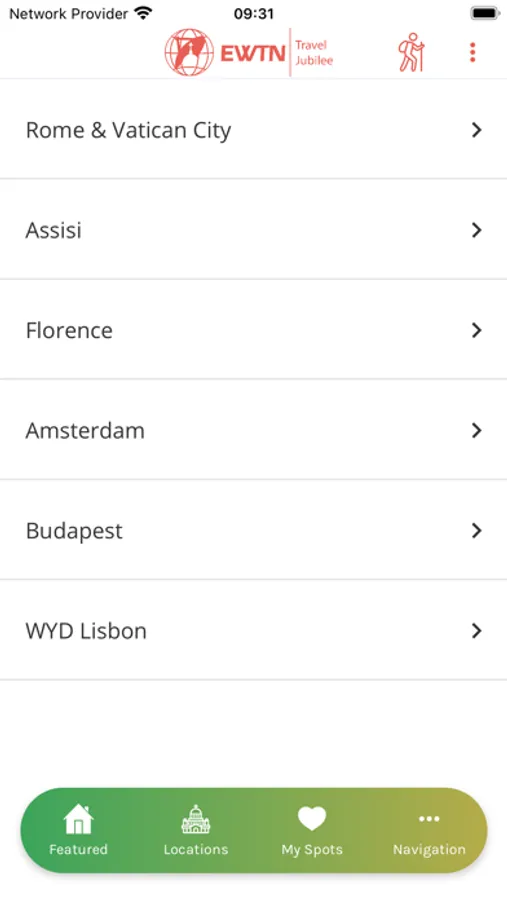Open the Amsterdam location entry

click(253, 430)
